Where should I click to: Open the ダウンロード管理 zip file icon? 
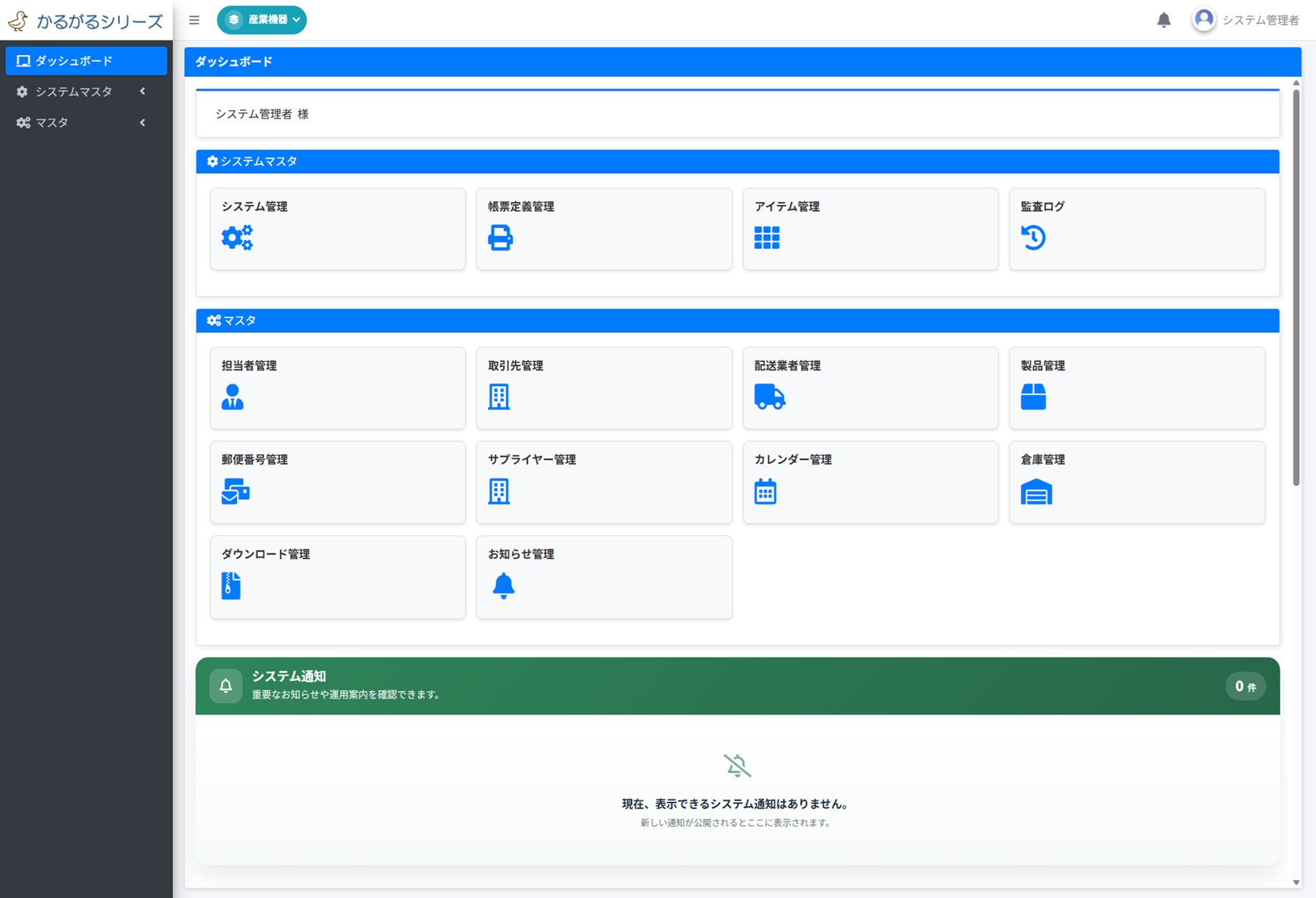[x=231, y=586]
